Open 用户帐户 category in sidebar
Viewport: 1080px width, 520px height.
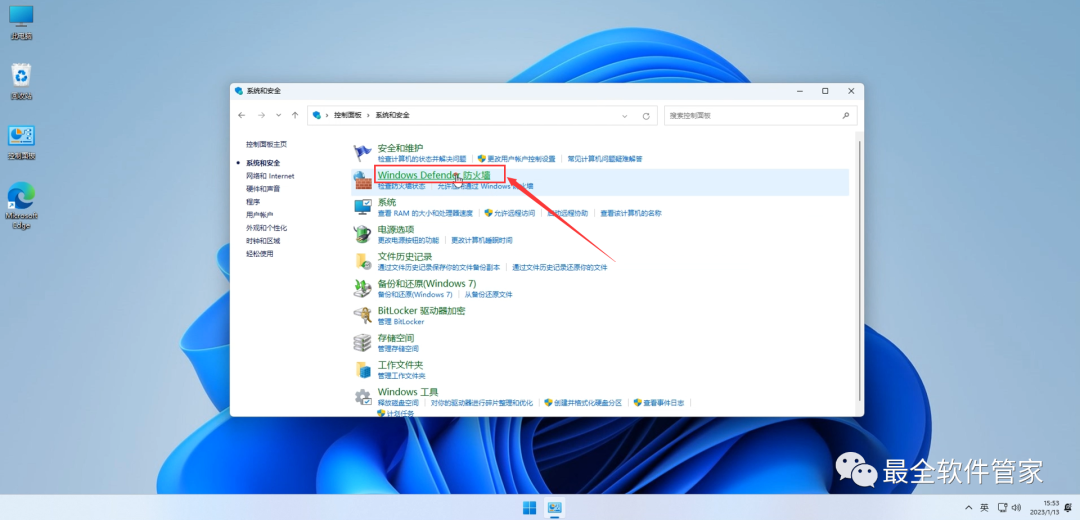coord(260,215)
